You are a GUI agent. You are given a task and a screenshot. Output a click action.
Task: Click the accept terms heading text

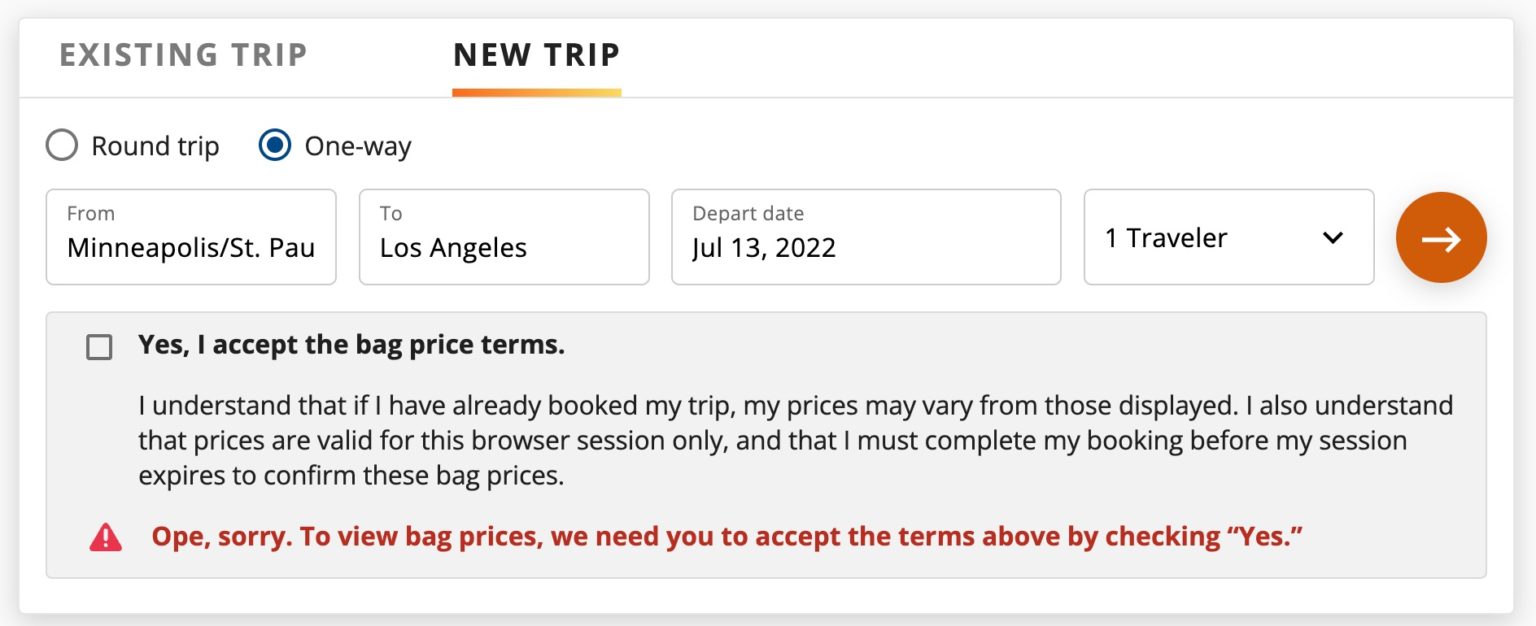(x=350, y=344)
